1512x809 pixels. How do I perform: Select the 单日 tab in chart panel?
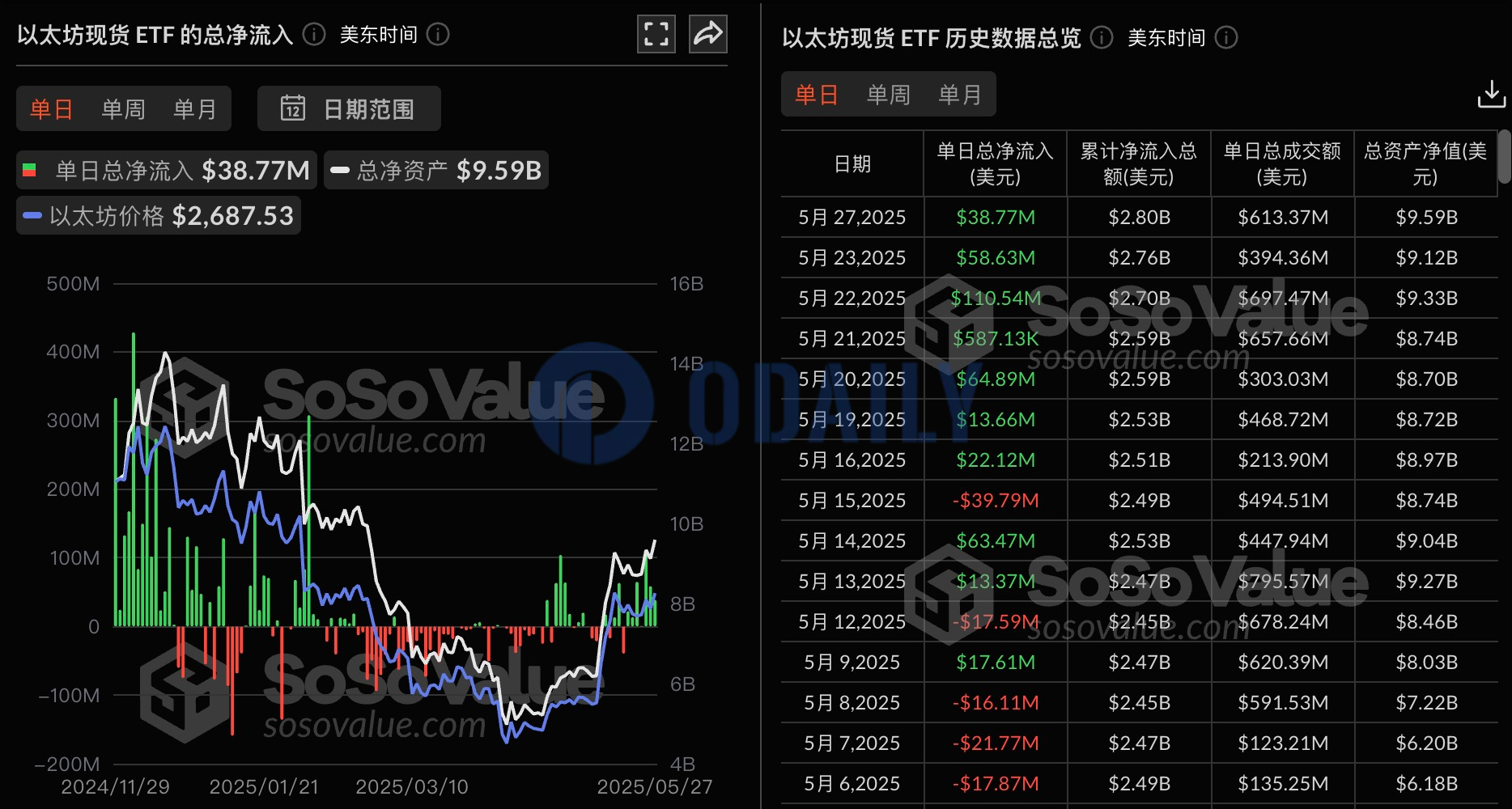point(52,108)
